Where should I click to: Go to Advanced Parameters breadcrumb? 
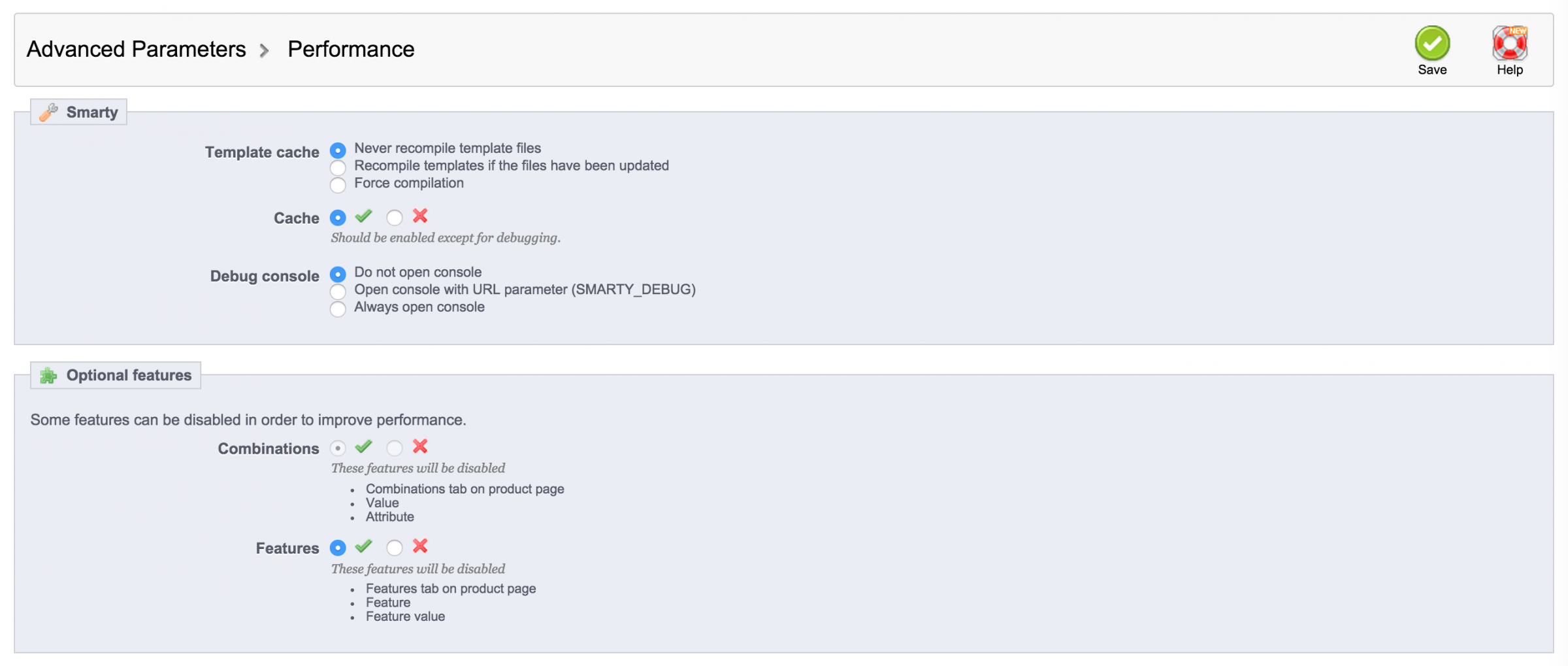click(x=136, y=50)
